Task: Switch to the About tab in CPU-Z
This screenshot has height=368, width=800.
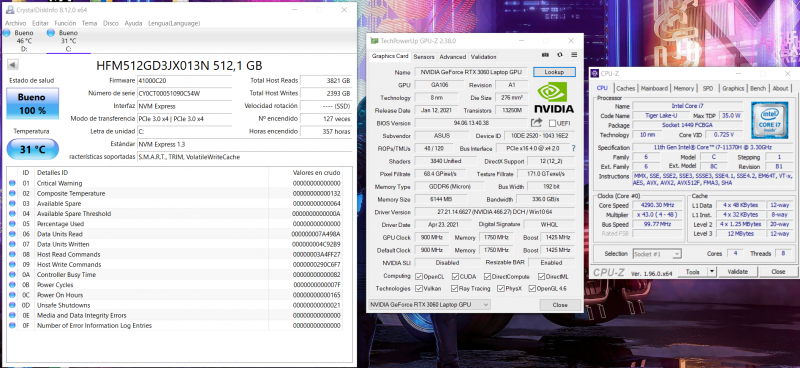Action: (780, 88)
